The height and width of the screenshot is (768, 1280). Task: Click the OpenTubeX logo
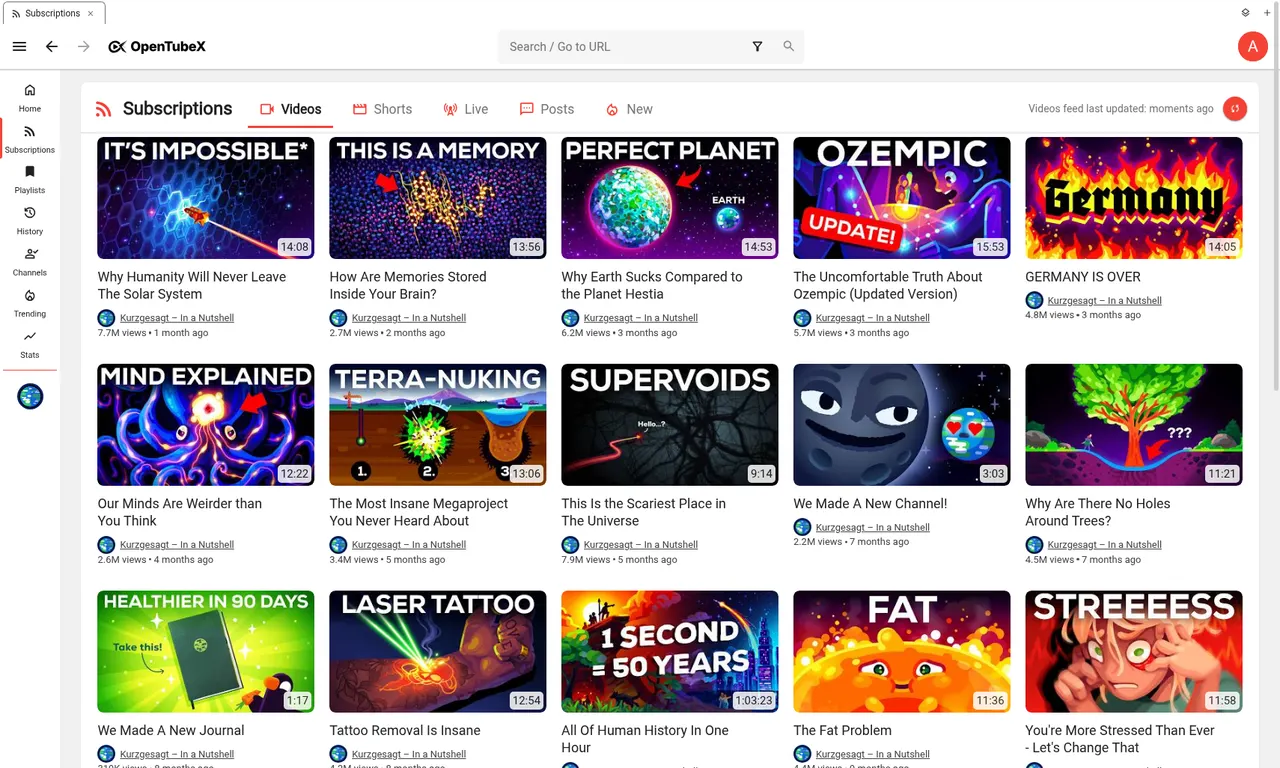157,46
